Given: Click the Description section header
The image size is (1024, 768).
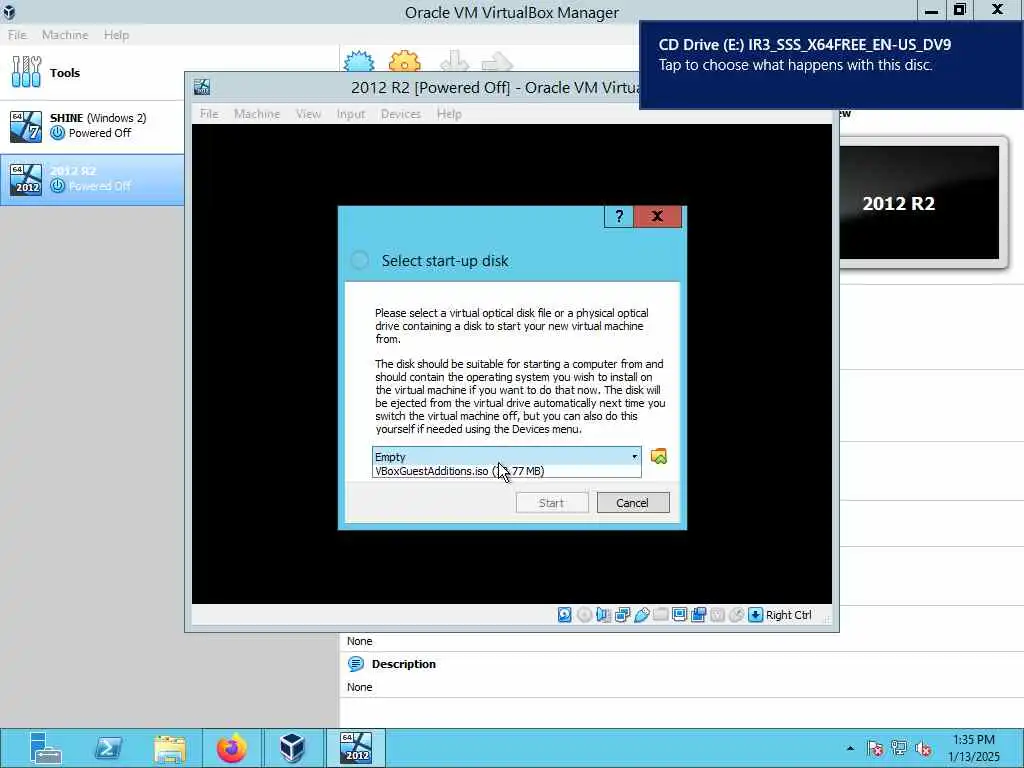Looking at the screenshot, I should 404,664.
